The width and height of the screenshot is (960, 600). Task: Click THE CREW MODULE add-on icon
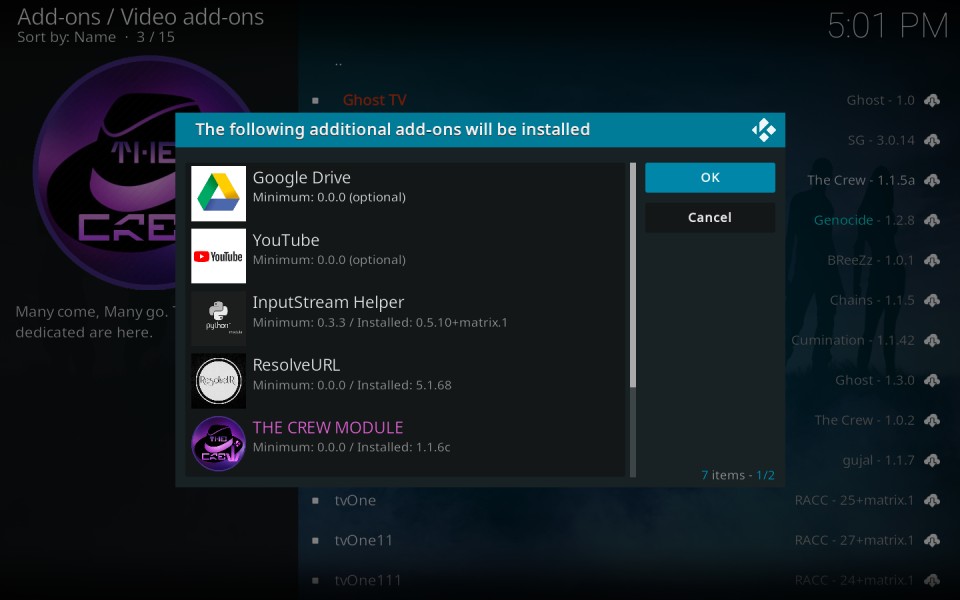click(x=219, y=443)
